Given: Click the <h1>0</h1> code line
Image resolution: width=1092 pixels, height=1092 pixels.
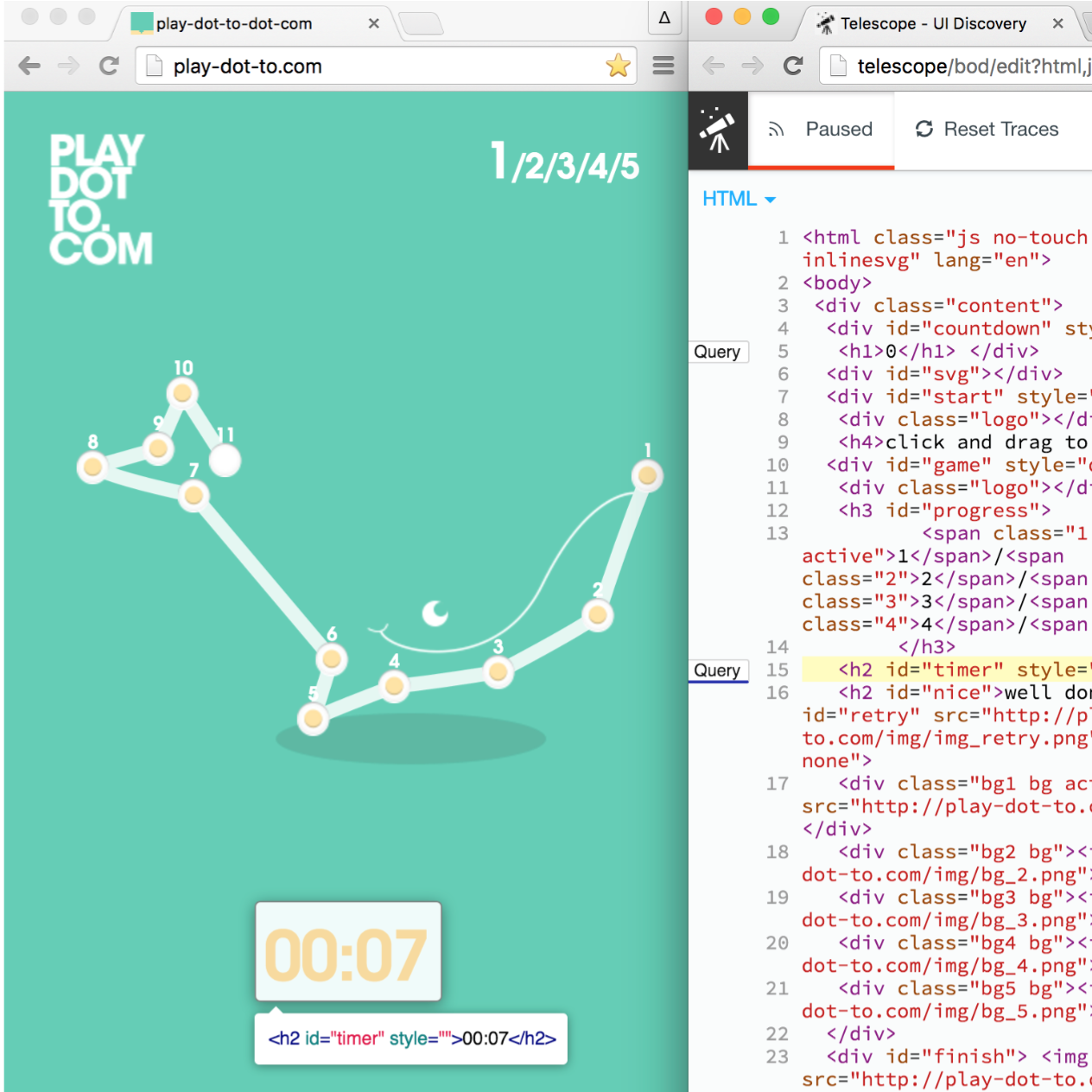Looking at the screenshot, I should (x=939, y=352).
